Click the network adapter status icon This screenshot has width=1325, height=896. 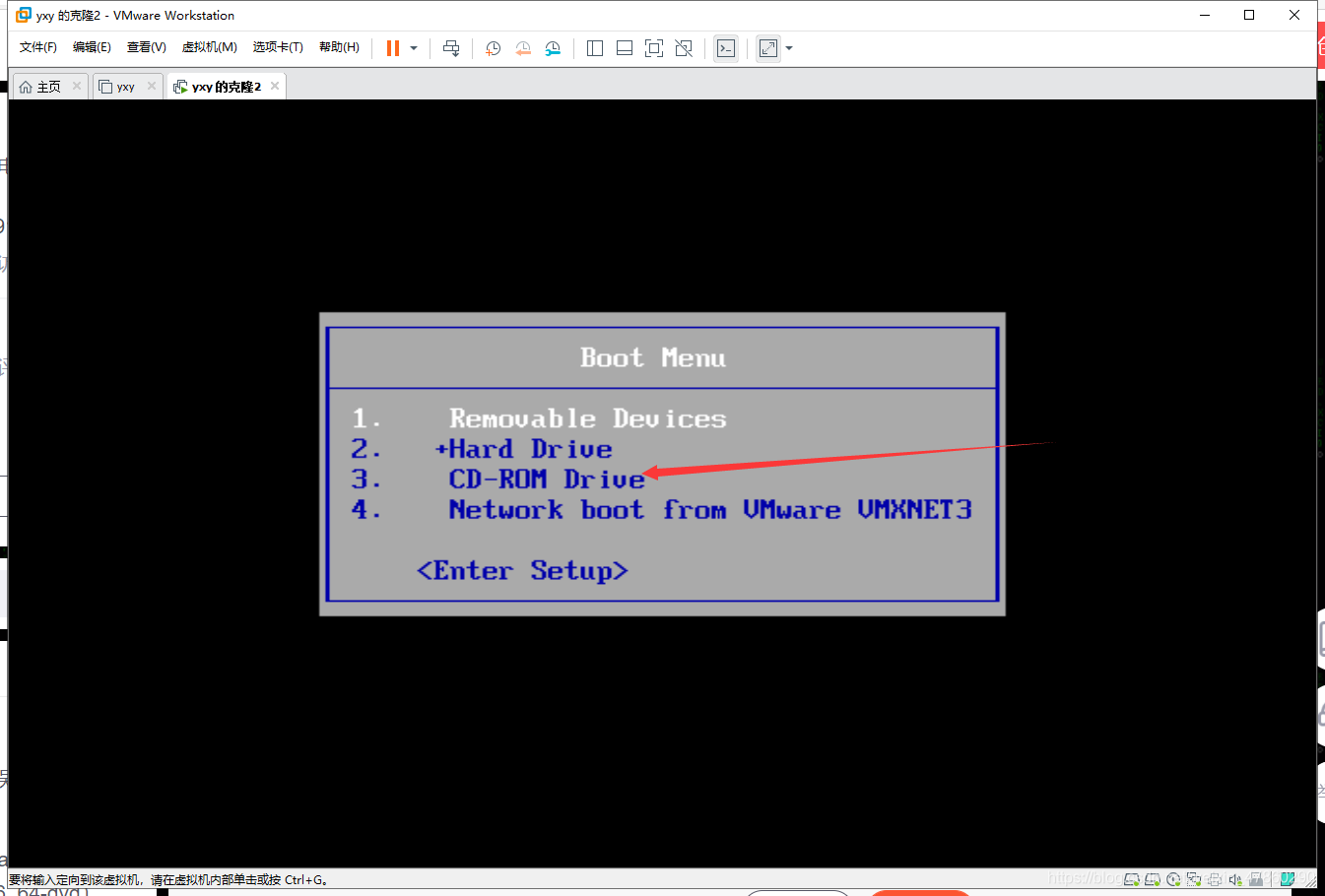click(x=1194, y=879)
